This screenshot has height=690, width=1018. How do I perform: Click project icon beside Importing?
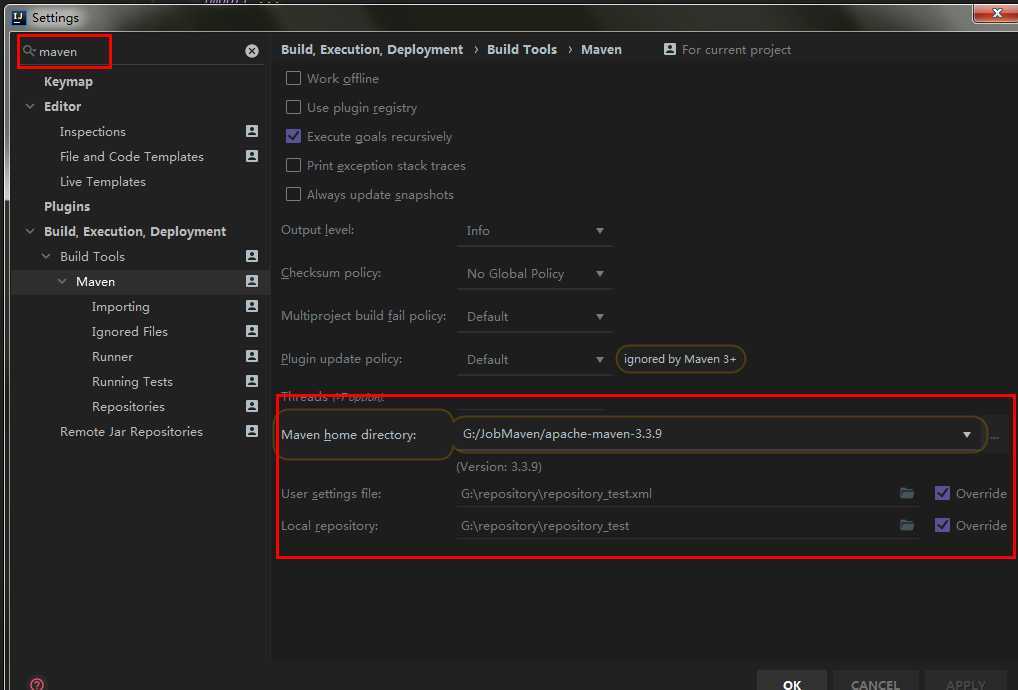click(x=252, y=306)
